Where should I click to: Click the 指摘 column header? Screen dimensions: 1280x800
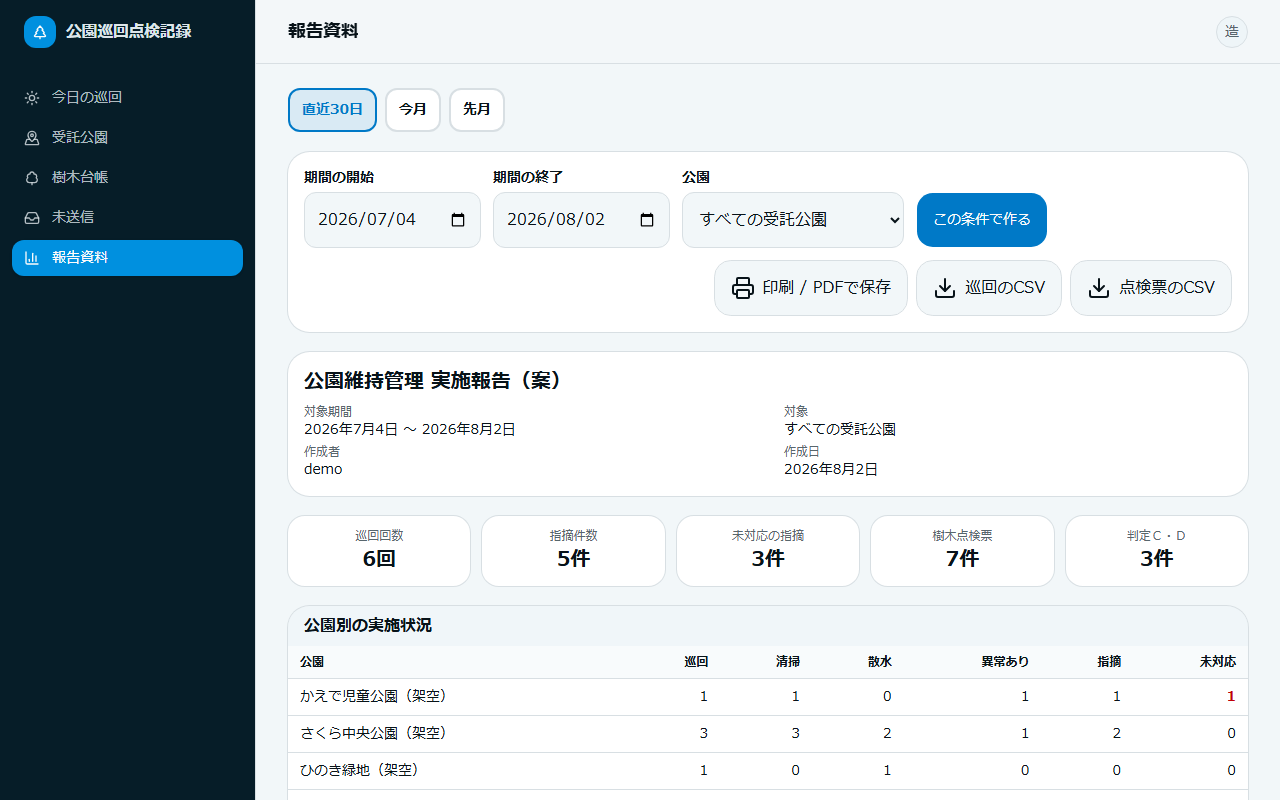(x=1109, y=662)
